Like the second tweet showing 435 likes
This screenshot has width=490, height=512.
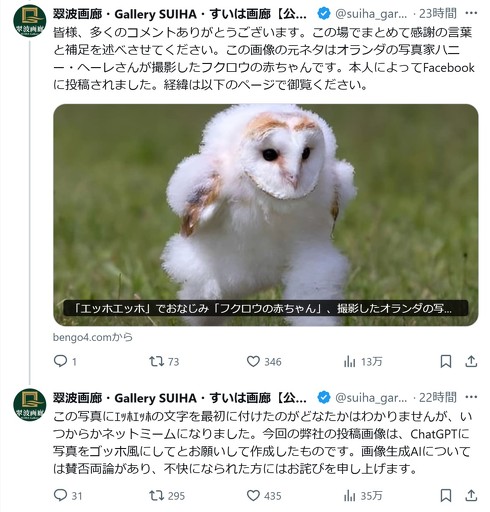[264, 496]
